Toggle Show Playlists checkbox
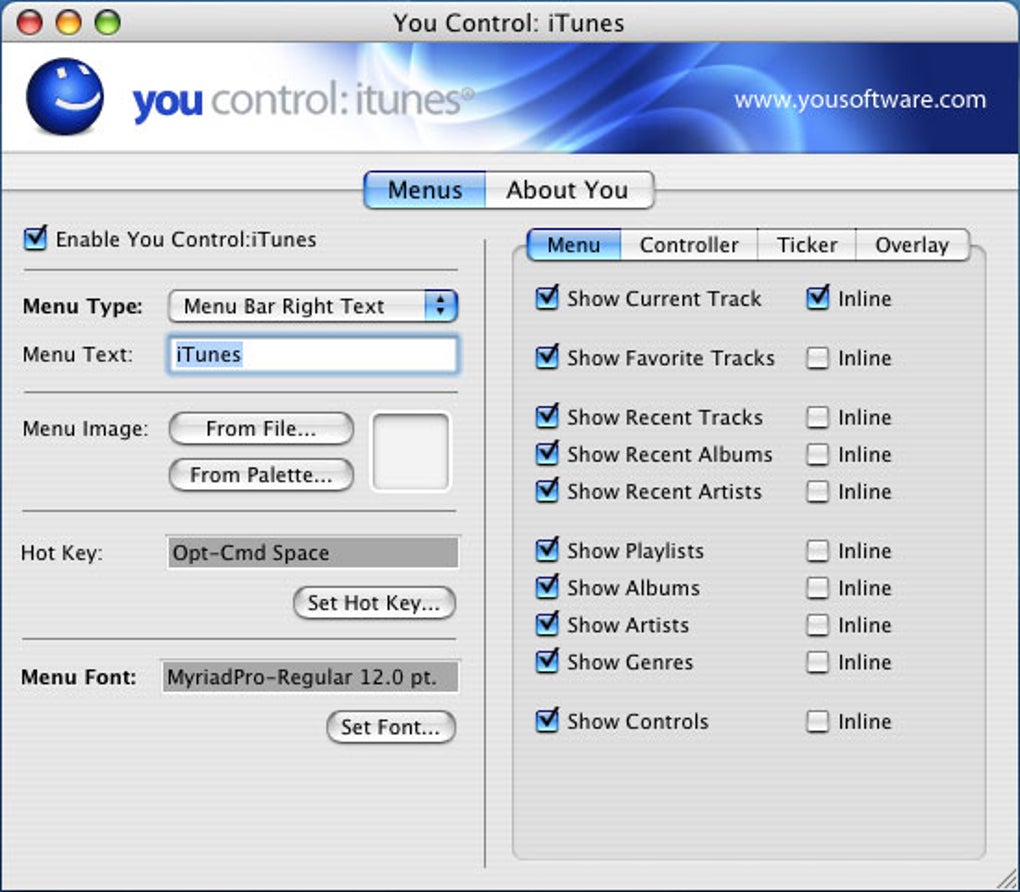 [x=547, y=550]
